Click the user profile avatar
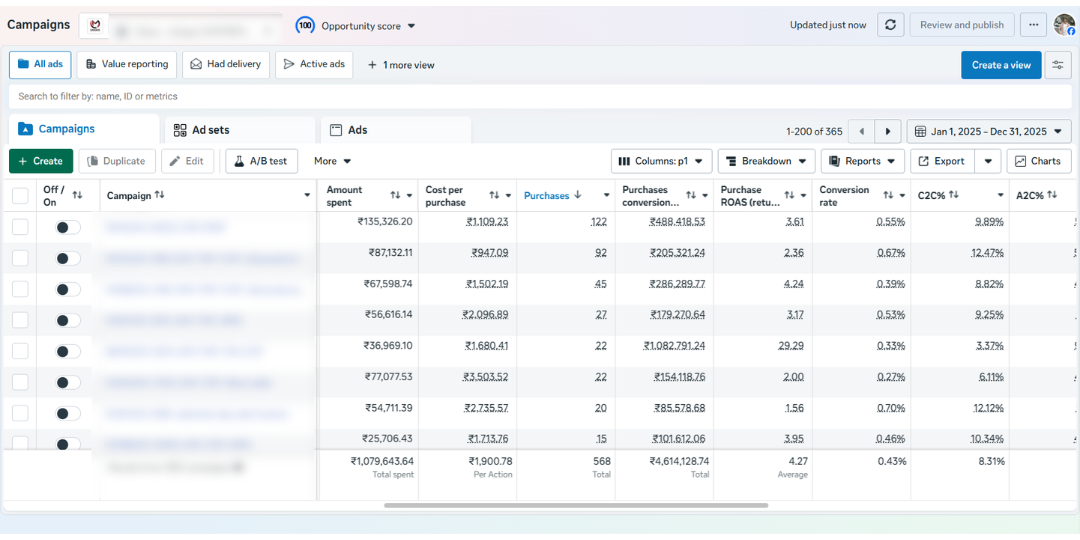The height and width of the screenshot is (540, 1080). point(1063,25)
